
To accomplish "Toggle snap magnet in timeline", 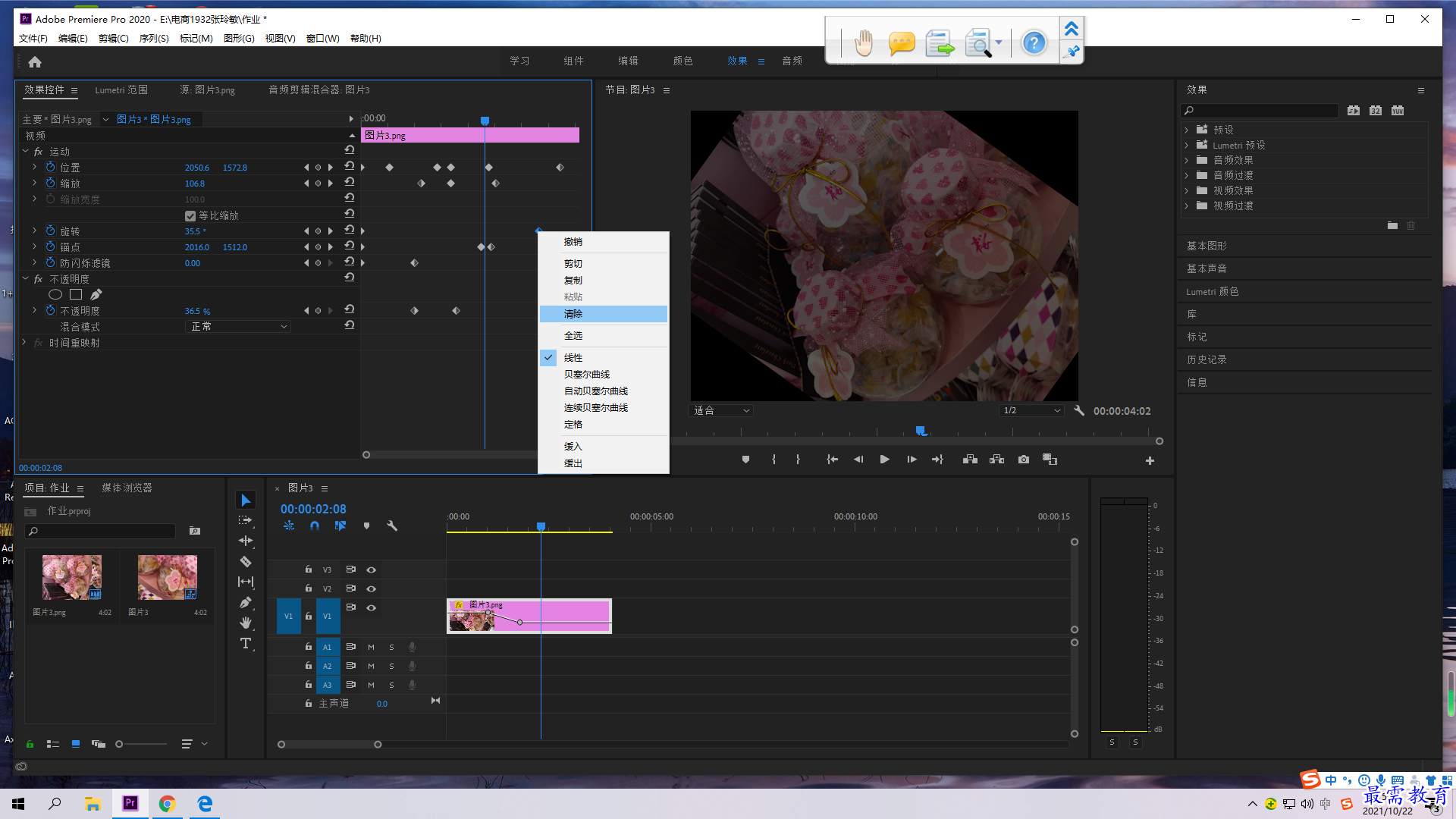I will [x=315, y=526].
